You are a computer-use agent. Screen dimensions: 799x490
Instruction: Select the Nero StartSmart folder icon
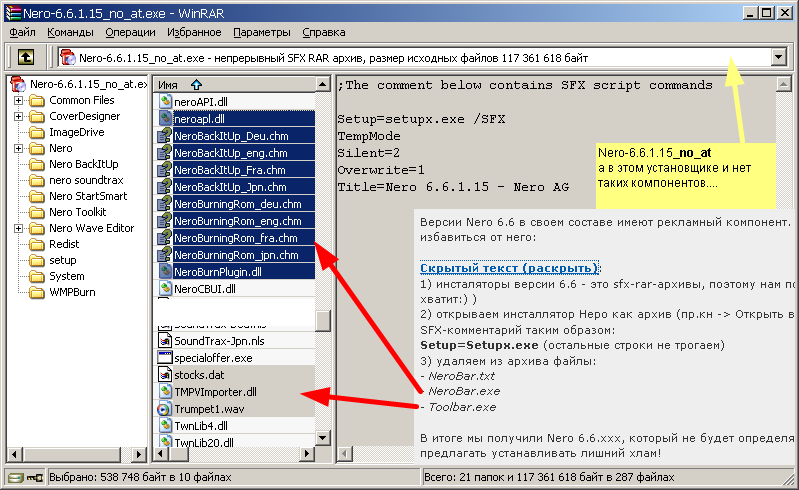(x=37, y=196)
